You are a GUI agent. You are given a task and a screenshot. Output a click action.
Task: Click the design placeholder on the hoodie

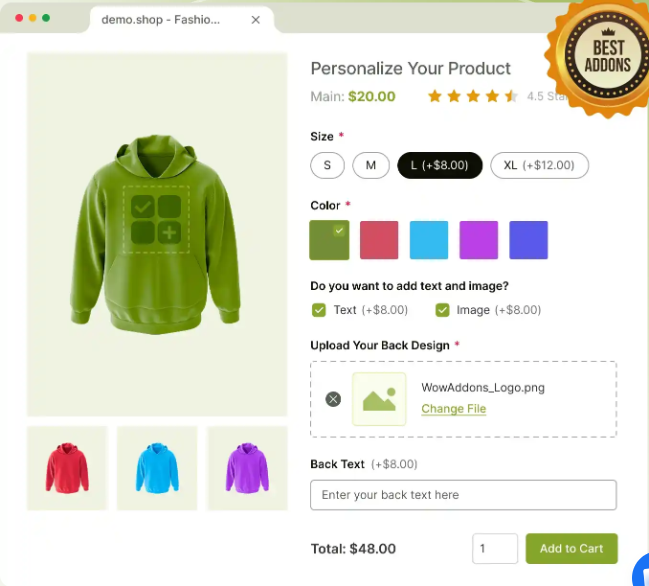pos(156,219)
